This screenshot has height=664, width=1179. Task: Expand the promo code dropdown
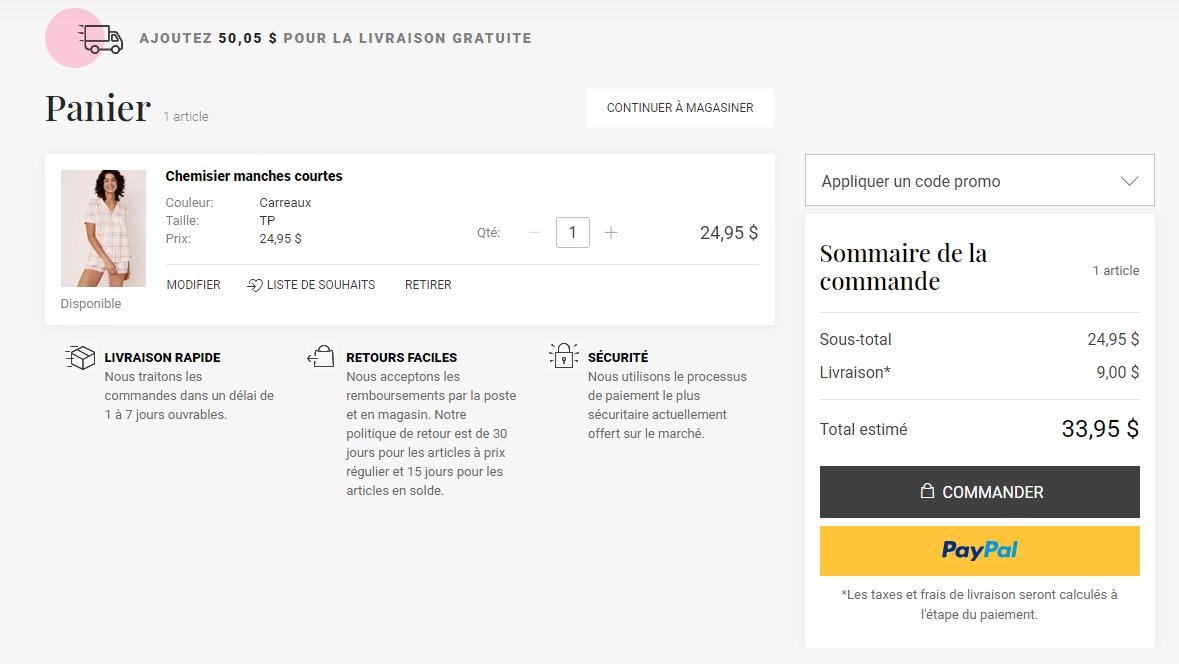tap(980, 180)
